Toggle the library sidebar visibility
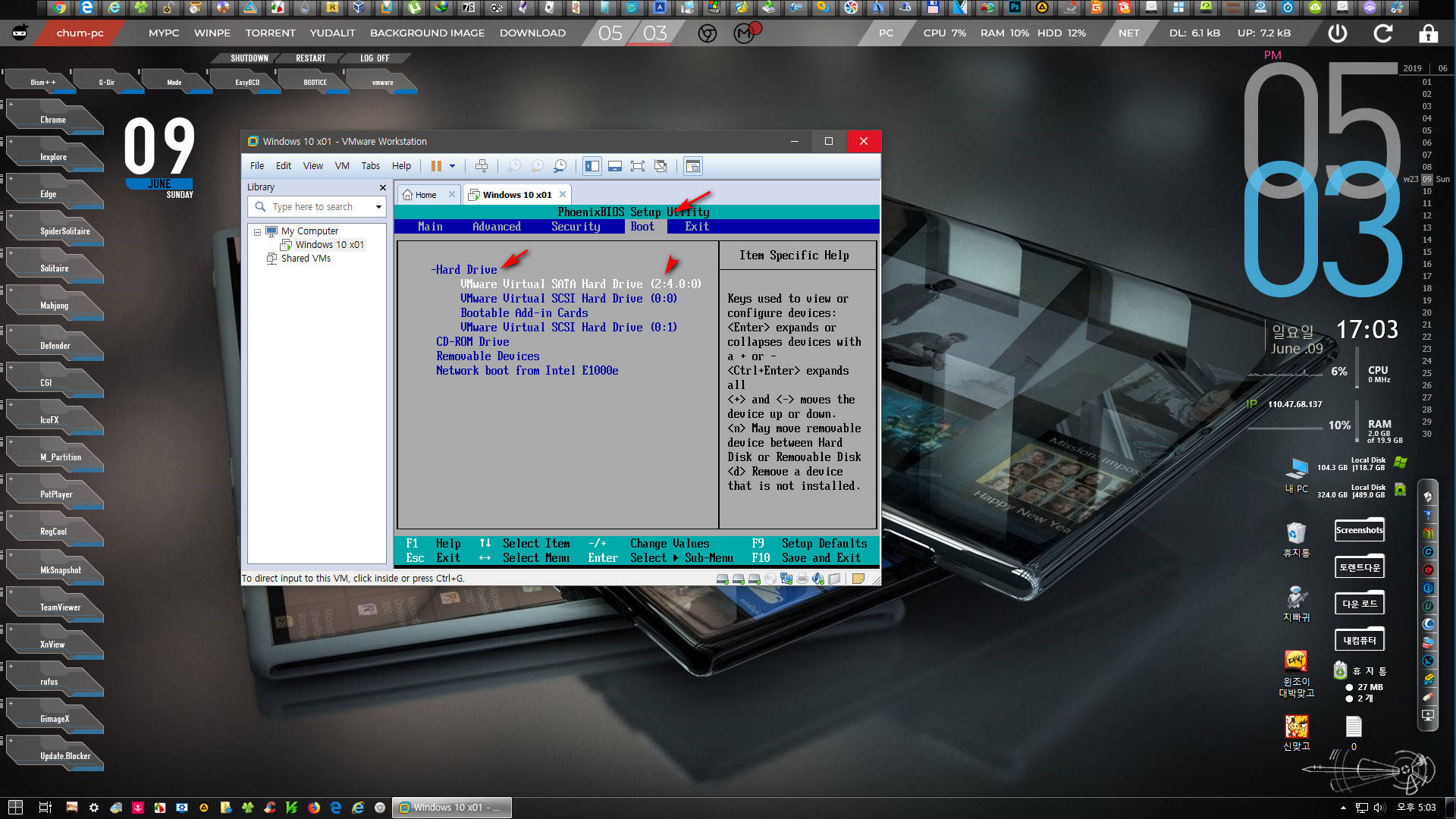The width and height of the screenshot is (1456, 819). pos(592,166)
